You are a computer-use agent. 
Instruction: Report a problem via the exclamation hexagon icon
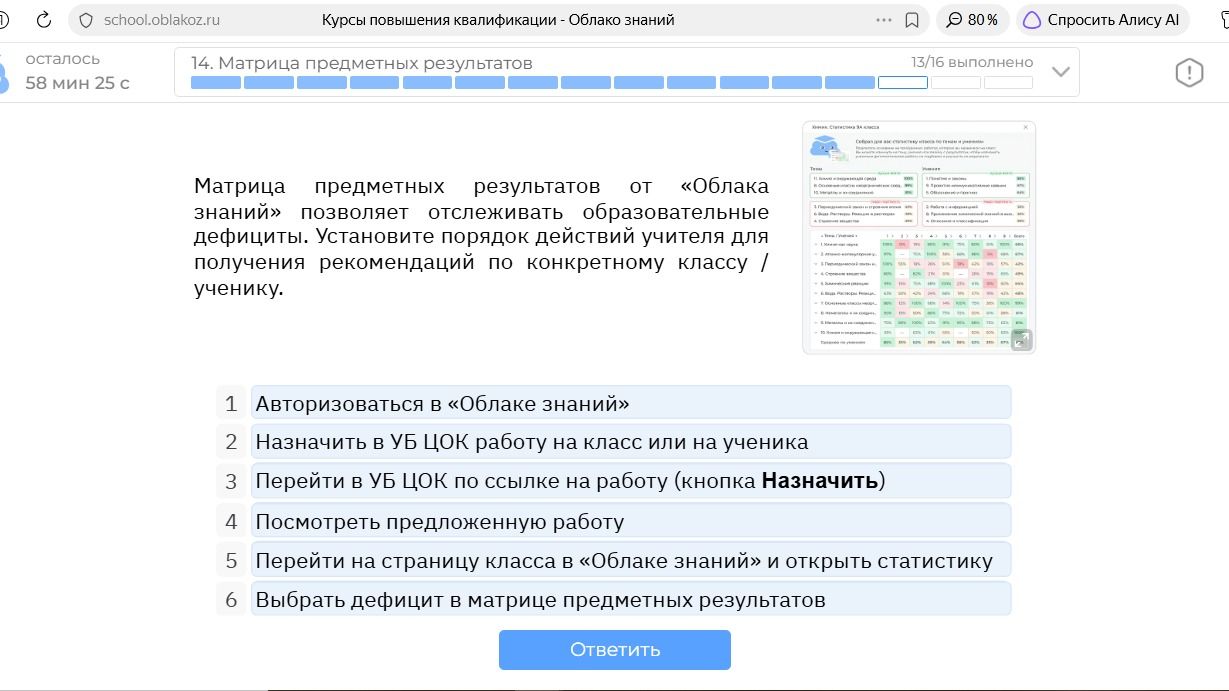tap(1189, 72)
